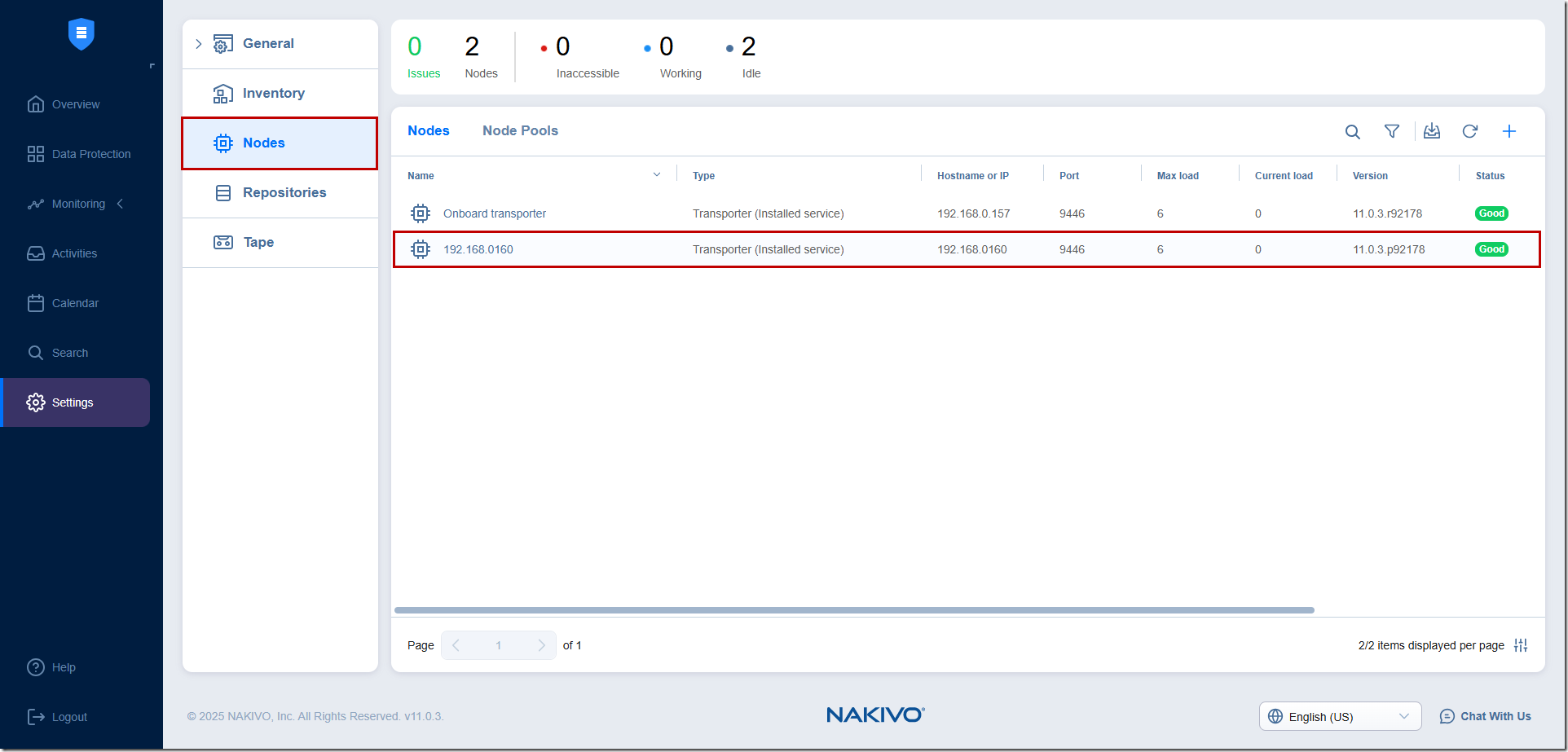Go to next page arrow
The height and width of the screenshot is (752, 1568).
[x=541, y=645]
